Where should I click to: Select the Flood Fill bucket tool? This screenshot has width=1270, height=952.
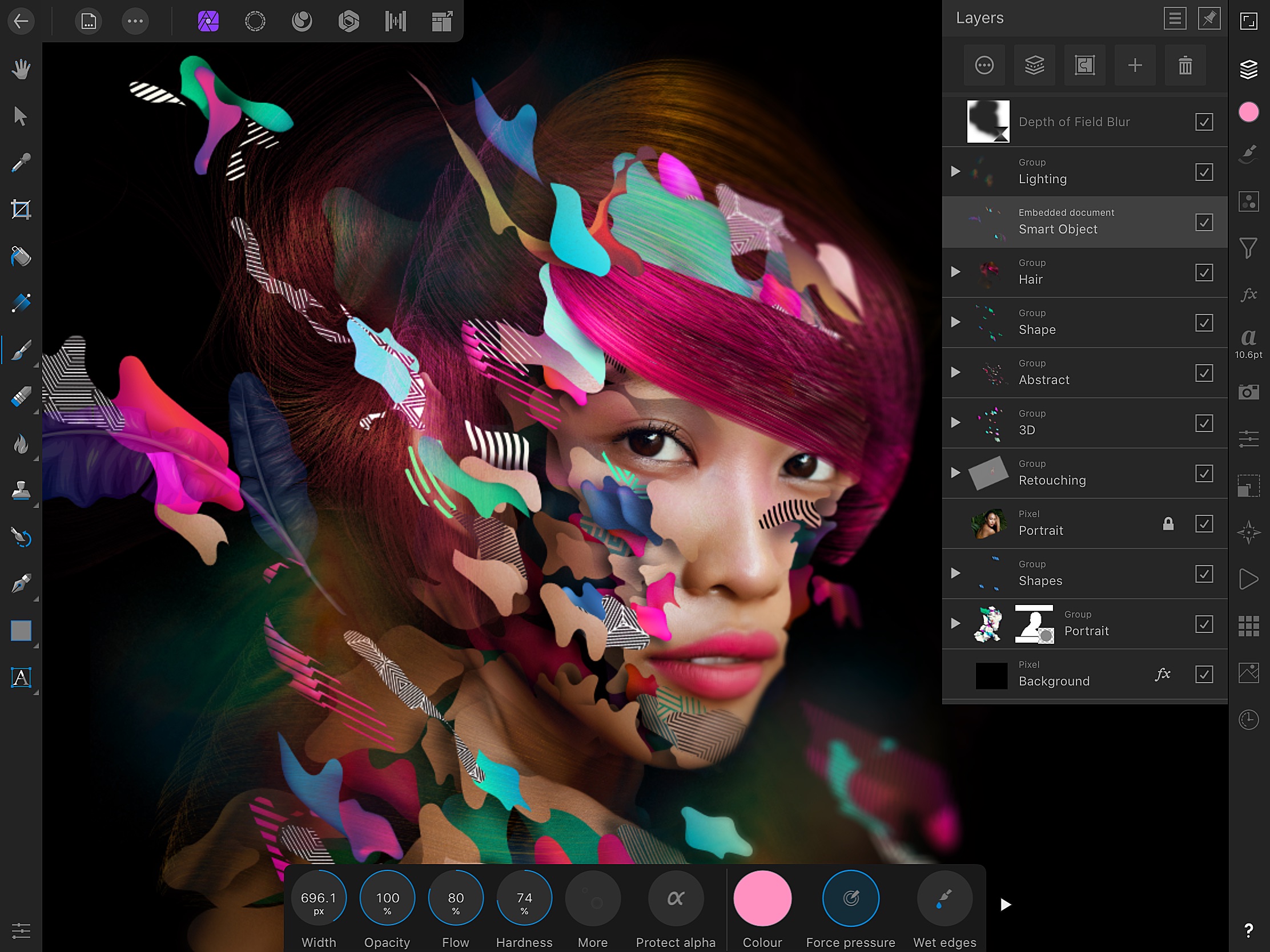(x=21, y=256)
